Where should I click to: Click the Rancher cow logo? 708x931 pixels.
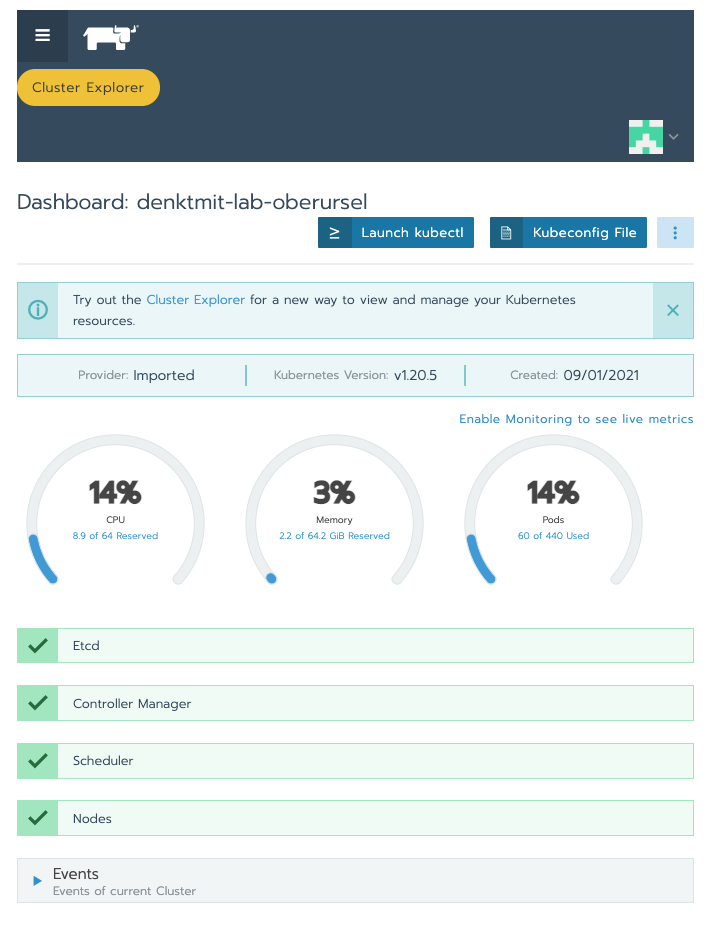coord(109,37)
